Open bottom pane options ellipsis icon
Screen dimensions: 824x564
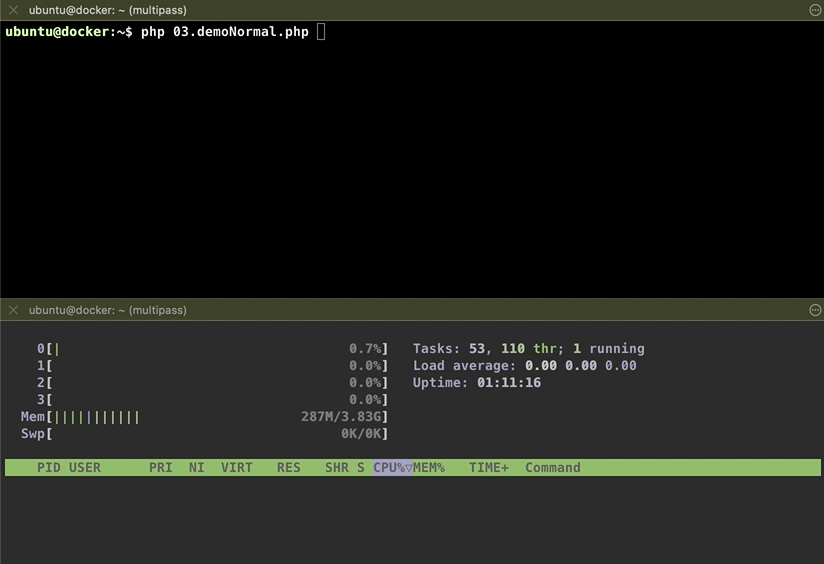815,310
